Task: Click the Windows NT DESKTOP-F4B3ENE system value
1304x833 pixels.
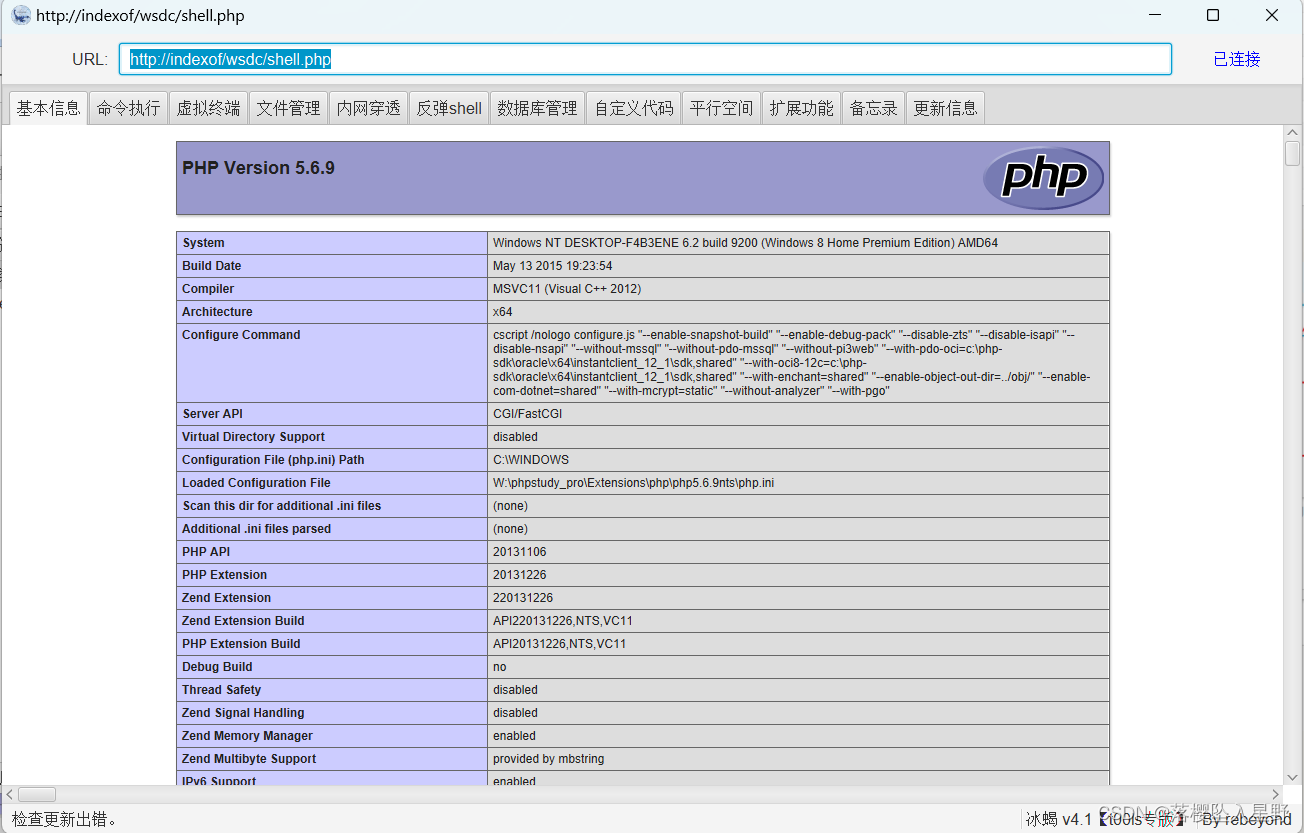Action: 745,243
